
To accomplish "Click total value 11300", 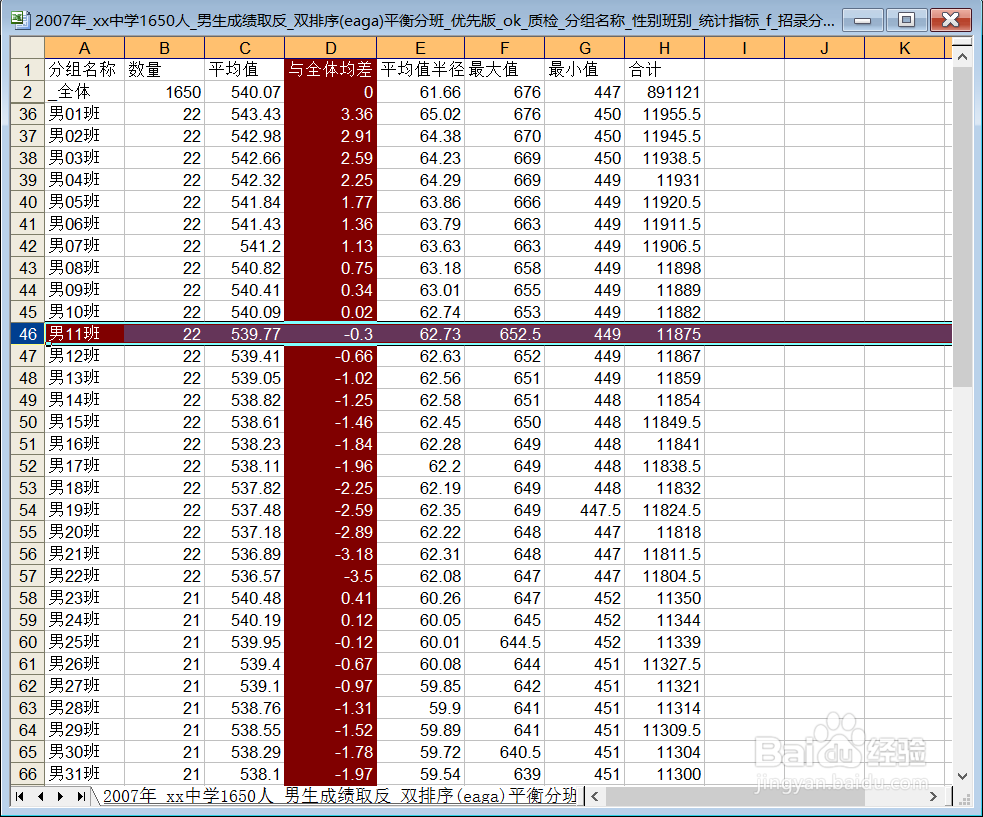I will [x=665, y=774].
